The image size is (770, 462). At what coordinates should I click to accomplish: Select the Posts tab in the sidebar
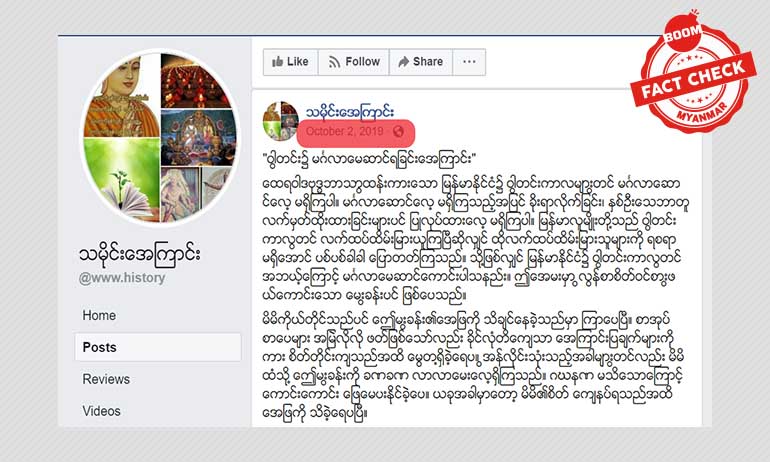pyautogui.click(x=158, y=347)
